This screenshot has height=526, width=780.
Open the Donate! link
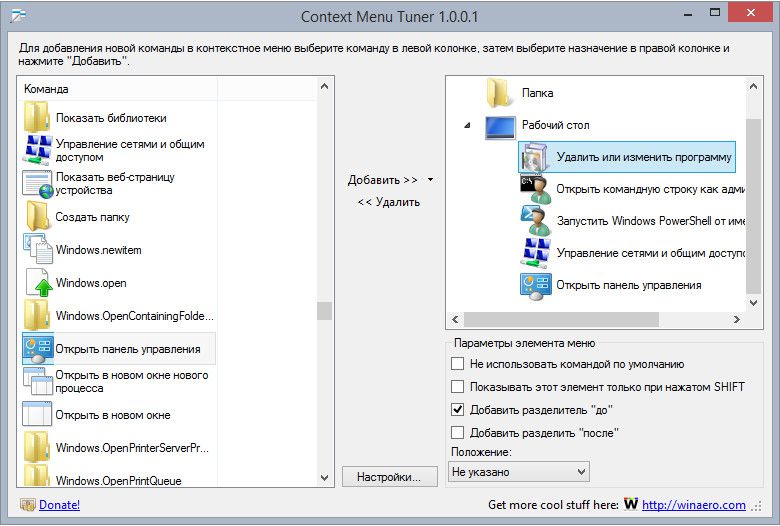(x=59, y=505)
